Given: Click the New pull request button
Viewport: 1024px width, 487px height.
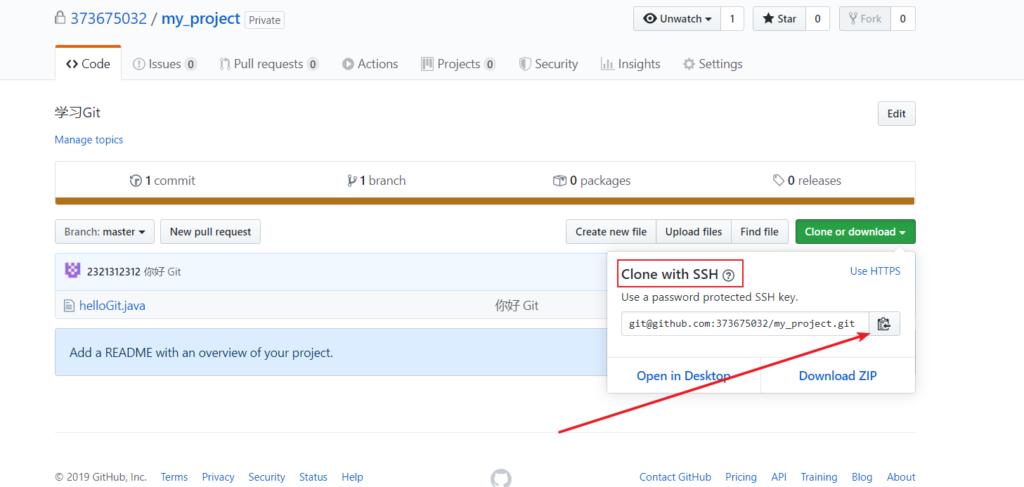Looking at the screenshot, I should pos(210,232).
